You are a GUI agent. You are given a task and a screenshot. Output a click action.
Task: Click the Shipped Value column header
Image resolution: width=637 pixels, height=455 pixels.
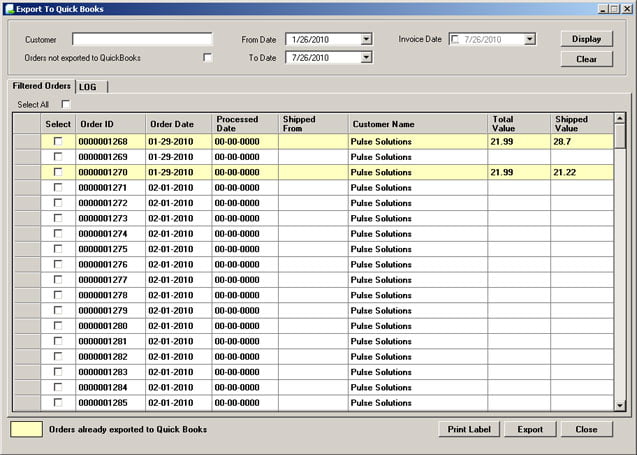pos(582,124)
